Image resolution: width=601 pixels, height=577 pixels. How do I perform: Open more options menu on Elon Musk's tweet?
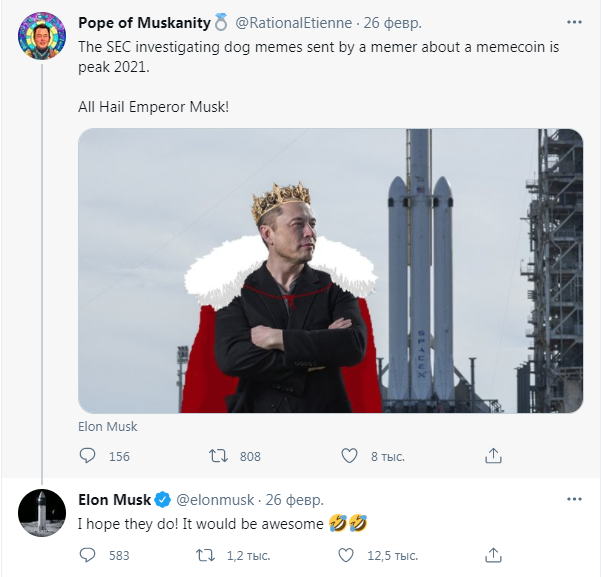(573, 498)
